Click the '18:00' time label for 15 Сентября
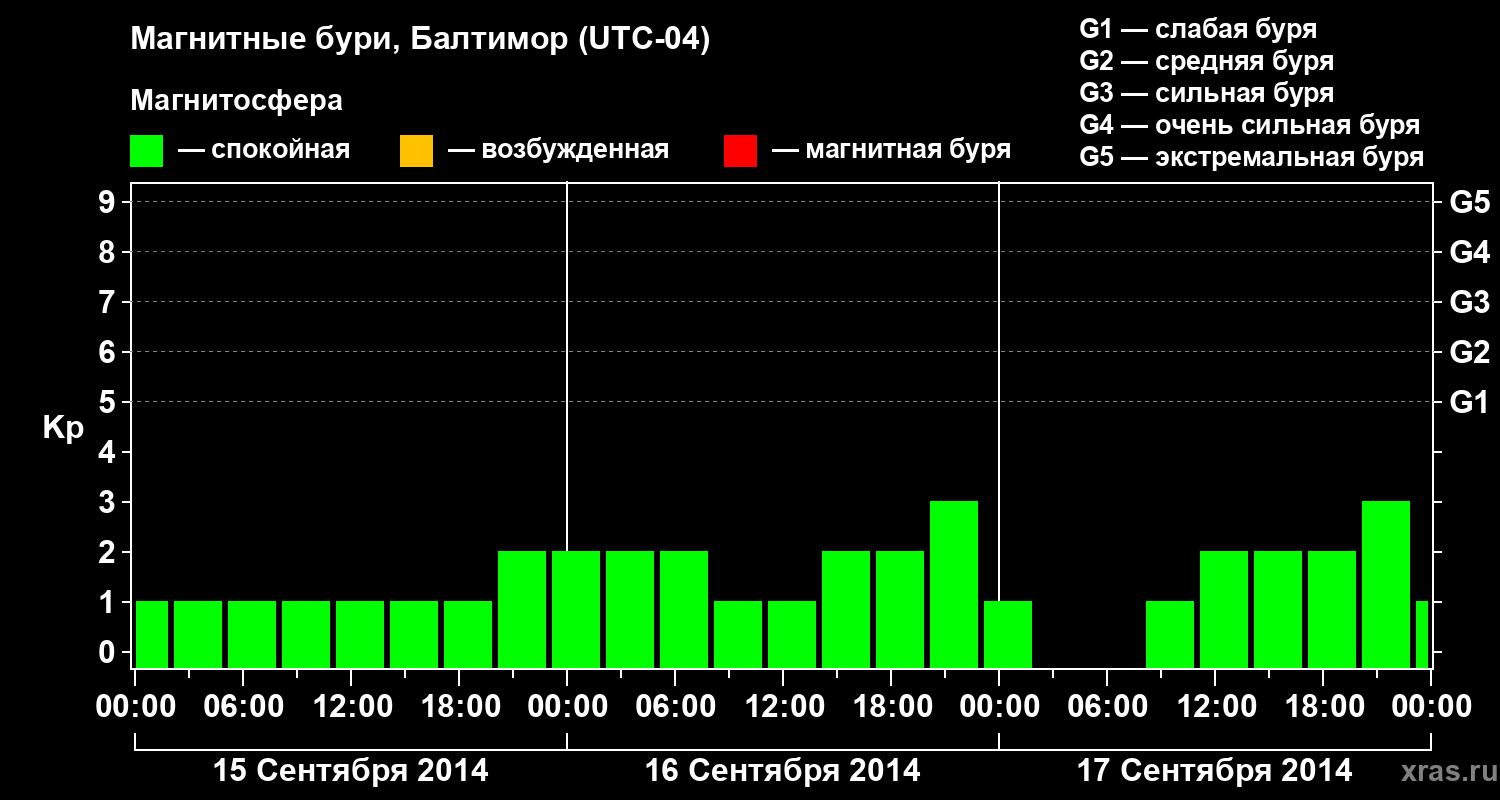Viewport: 1500px width, 800px height. (459, 707)
